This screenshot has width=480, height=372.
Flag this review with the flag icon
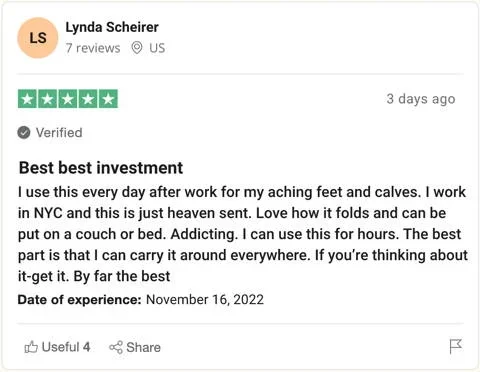click(x=456, y=346)
